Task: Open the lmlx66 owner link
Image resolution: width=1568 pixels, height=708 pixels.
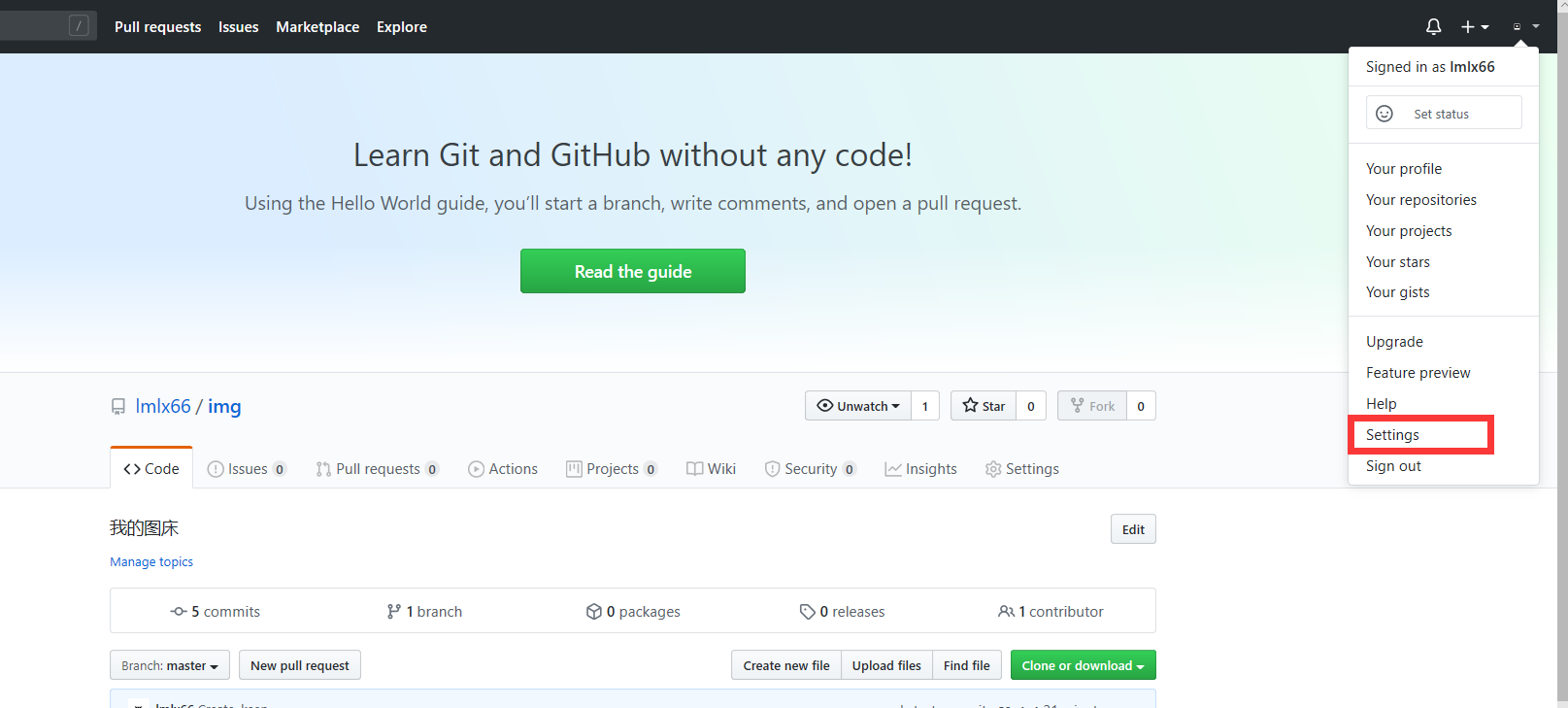Action: point(163,406)
